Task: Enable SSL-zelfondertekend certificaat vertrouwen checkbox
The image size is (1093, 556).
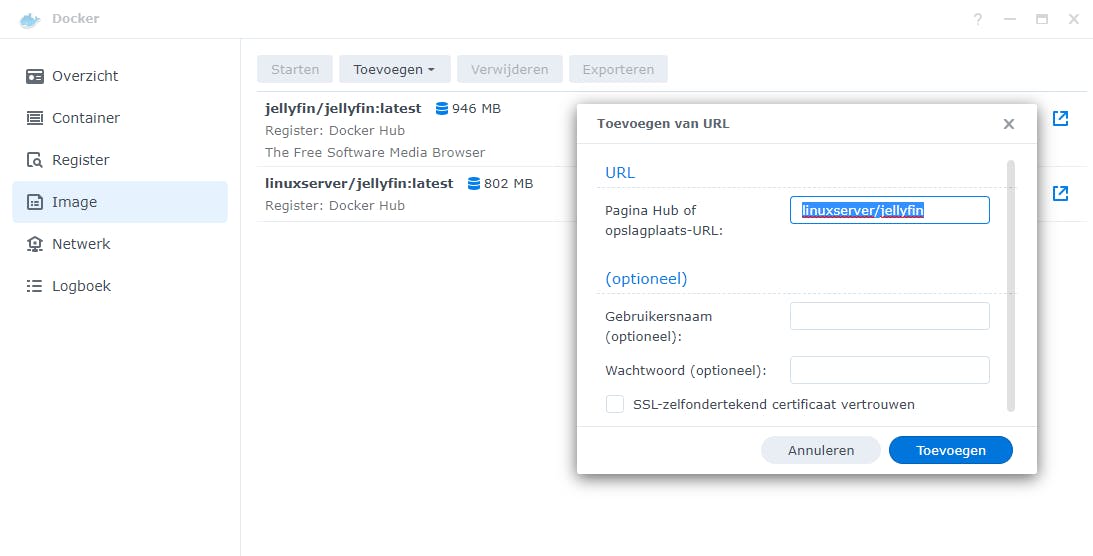Action: [615, 404]
